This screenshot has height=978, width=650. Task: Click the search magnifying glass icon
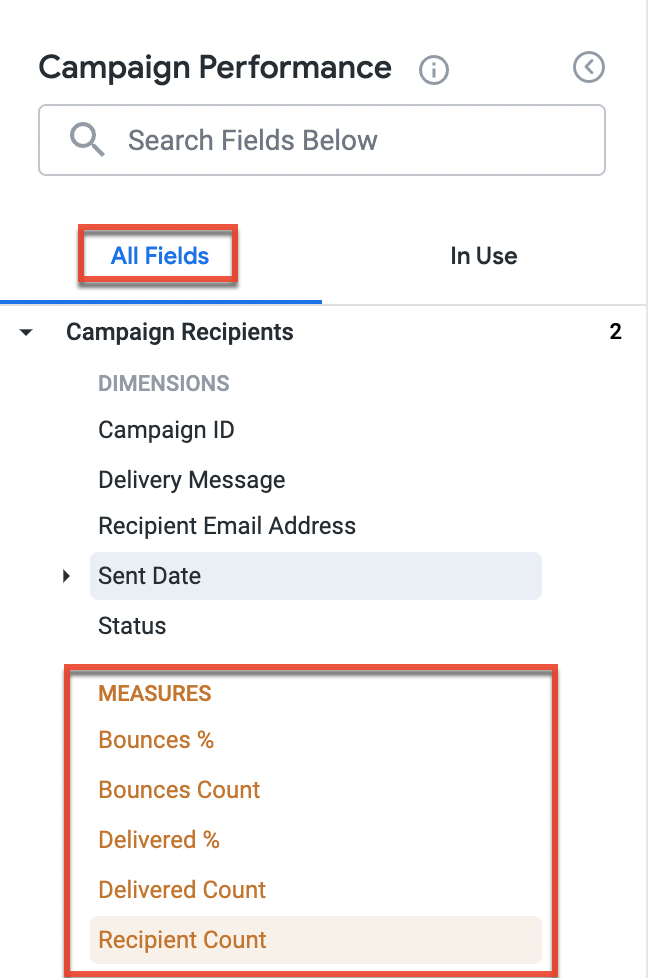tap(86, 139)
